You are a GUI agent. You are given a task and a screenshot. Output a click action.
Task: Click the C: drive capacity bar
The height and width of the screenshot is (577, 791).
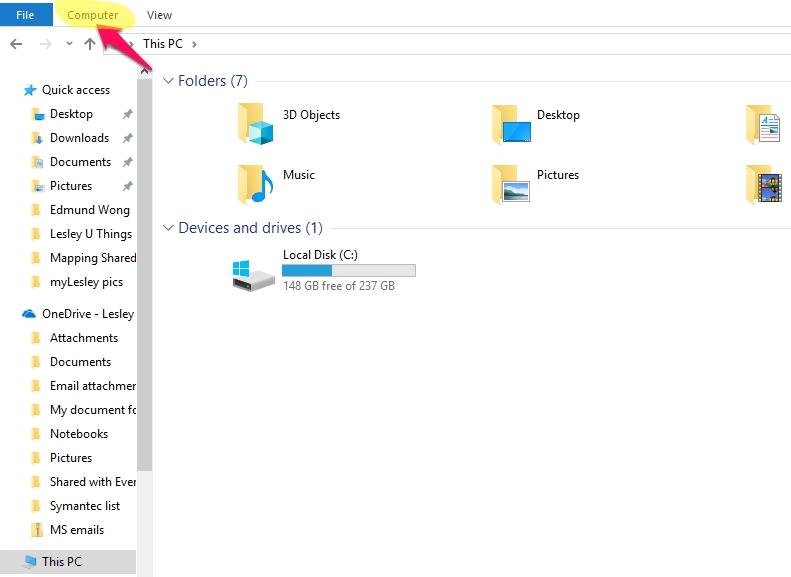(x=349, y=271)
